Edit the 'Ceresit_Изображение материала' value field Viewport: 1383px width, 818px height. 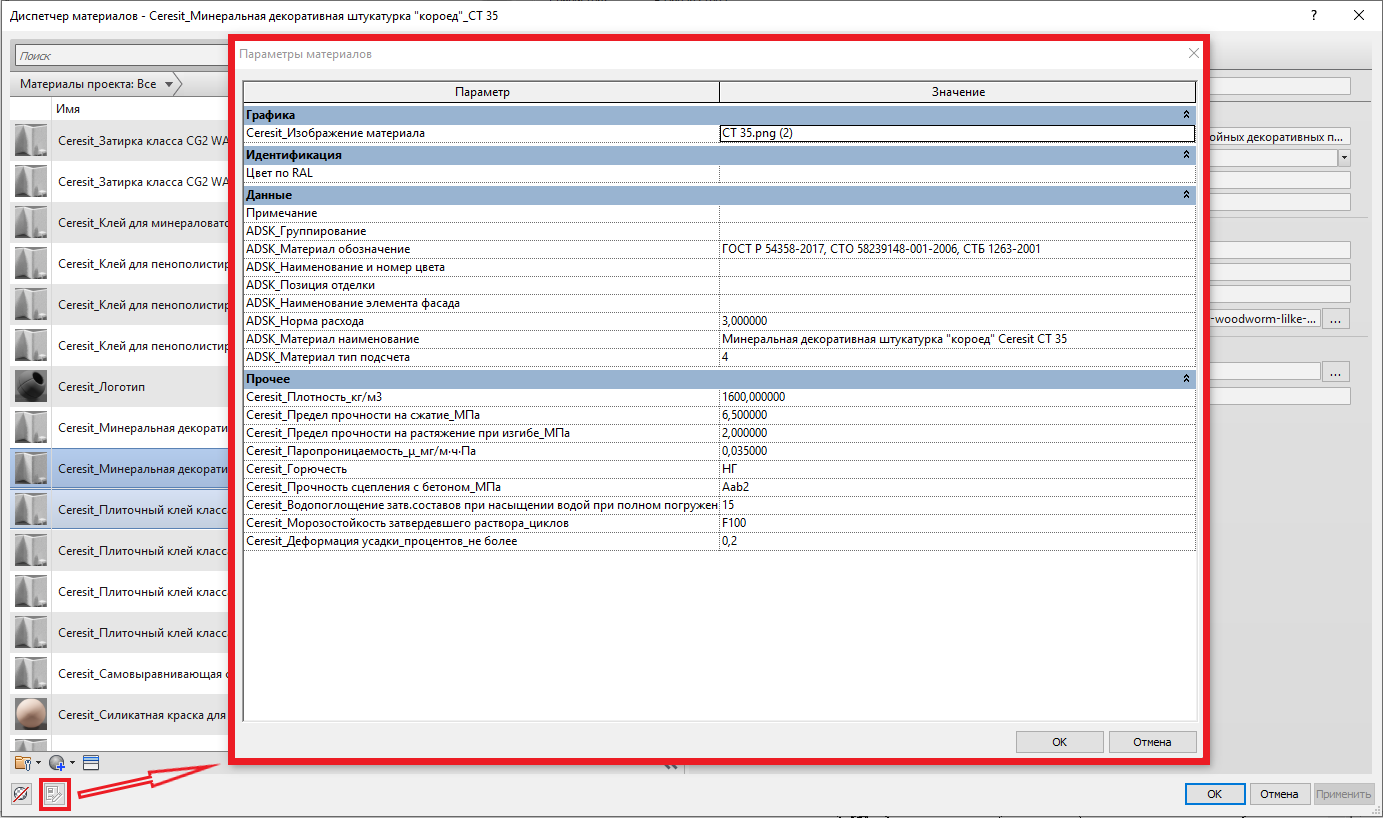pyautogui.click(x=957, y=133)
